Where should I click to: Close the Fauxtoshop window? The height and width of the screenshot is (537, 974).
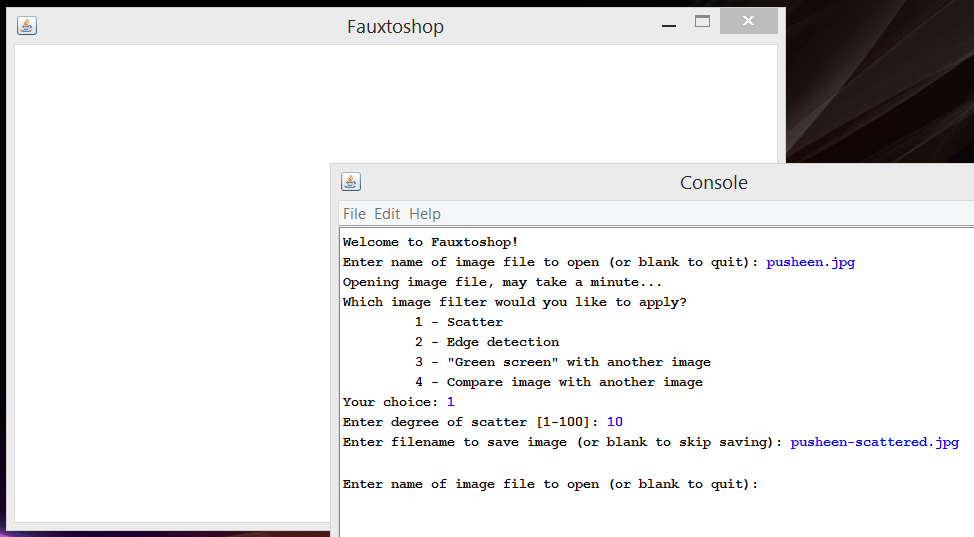[749, 21]
